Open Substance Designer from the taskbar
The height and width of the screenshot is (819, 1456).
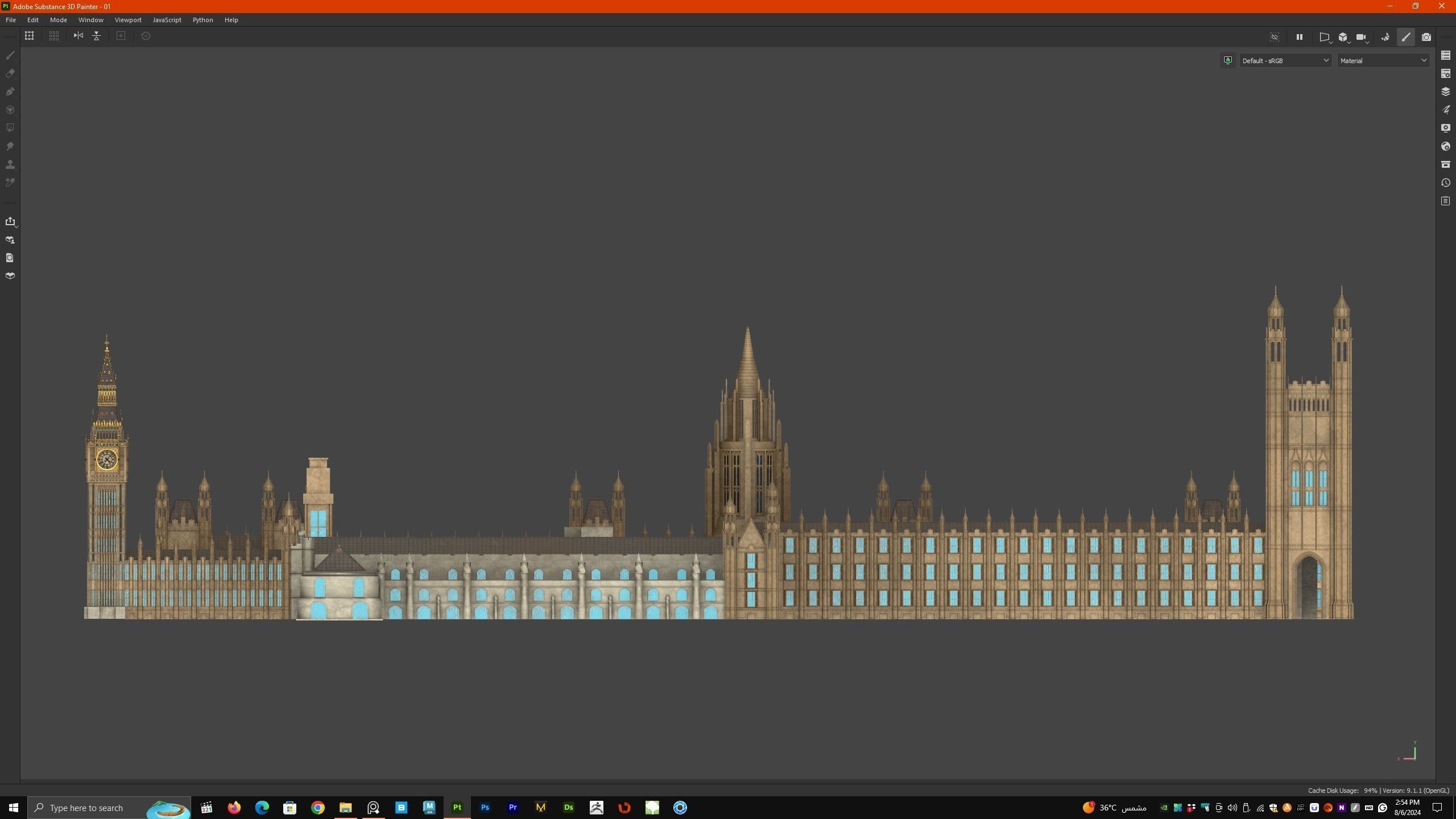(x=568, y=808)
